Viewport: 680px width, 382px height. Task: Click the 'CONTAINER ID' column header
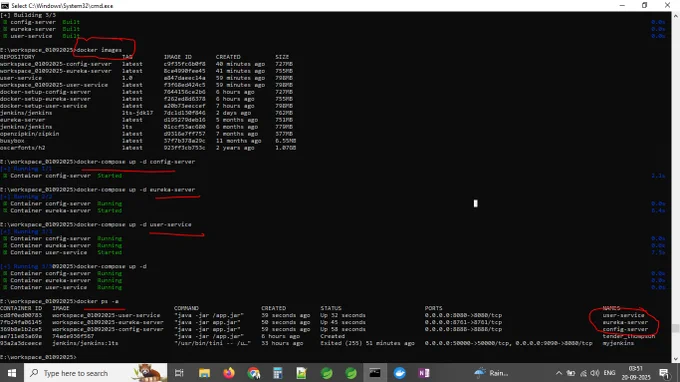click(x=21, y=308)
